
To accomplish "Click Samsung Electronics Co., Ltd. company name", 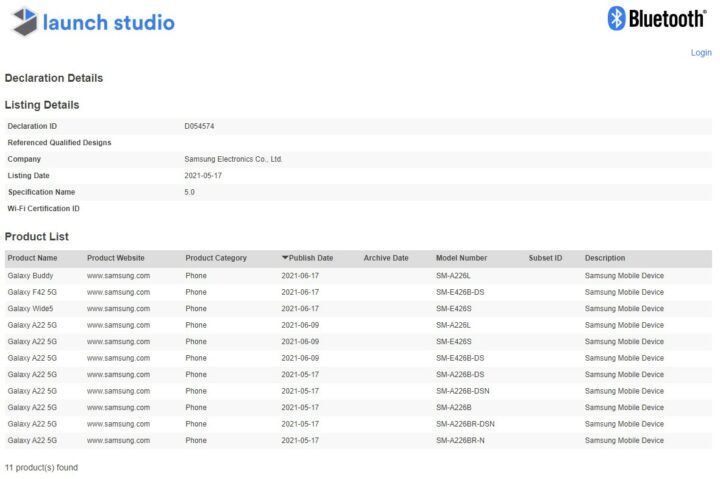I will [233, 159].
